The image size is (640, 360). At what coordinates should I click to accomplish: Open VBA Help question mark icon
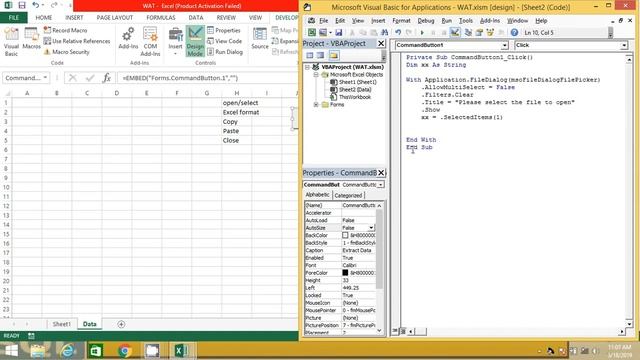[x=514, y=32]
